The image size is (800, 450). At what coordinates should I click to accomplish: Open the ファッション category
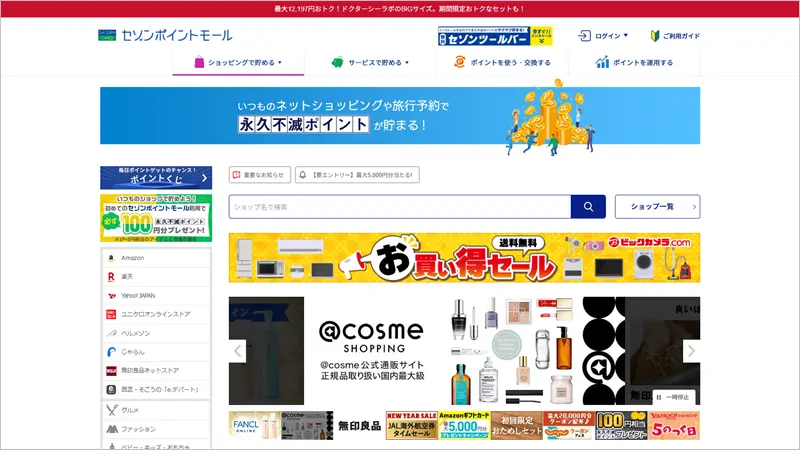coord(156,429)
